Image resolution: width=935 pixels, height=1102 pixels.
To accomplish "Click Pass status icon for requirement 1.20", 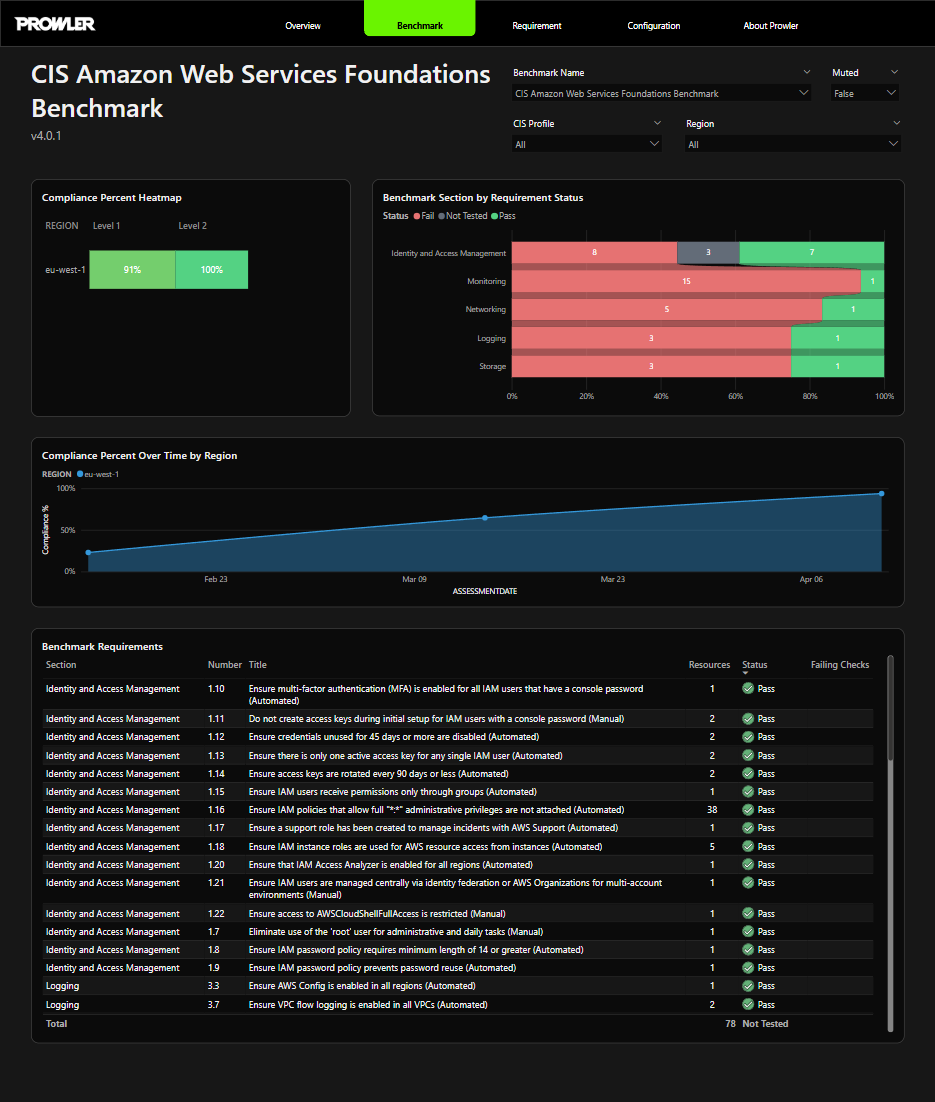I will tap(748, 865).
